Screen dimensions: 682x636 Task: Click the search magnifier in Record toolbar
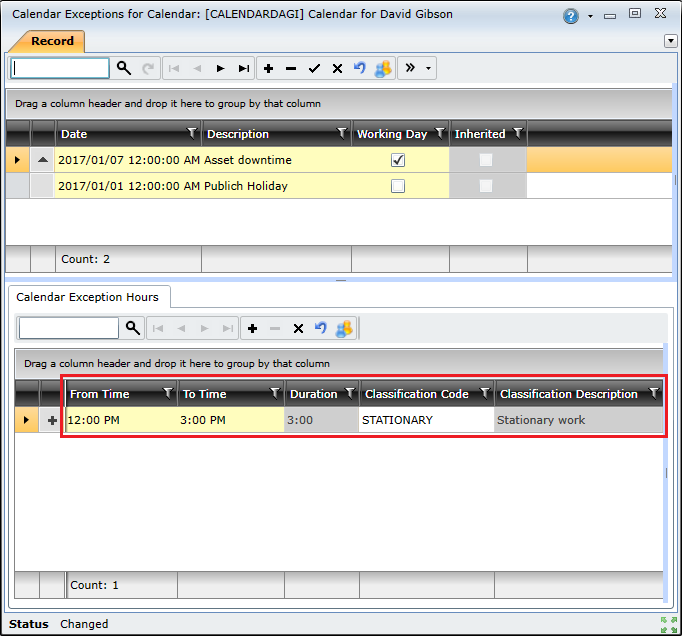pos(124,68)
